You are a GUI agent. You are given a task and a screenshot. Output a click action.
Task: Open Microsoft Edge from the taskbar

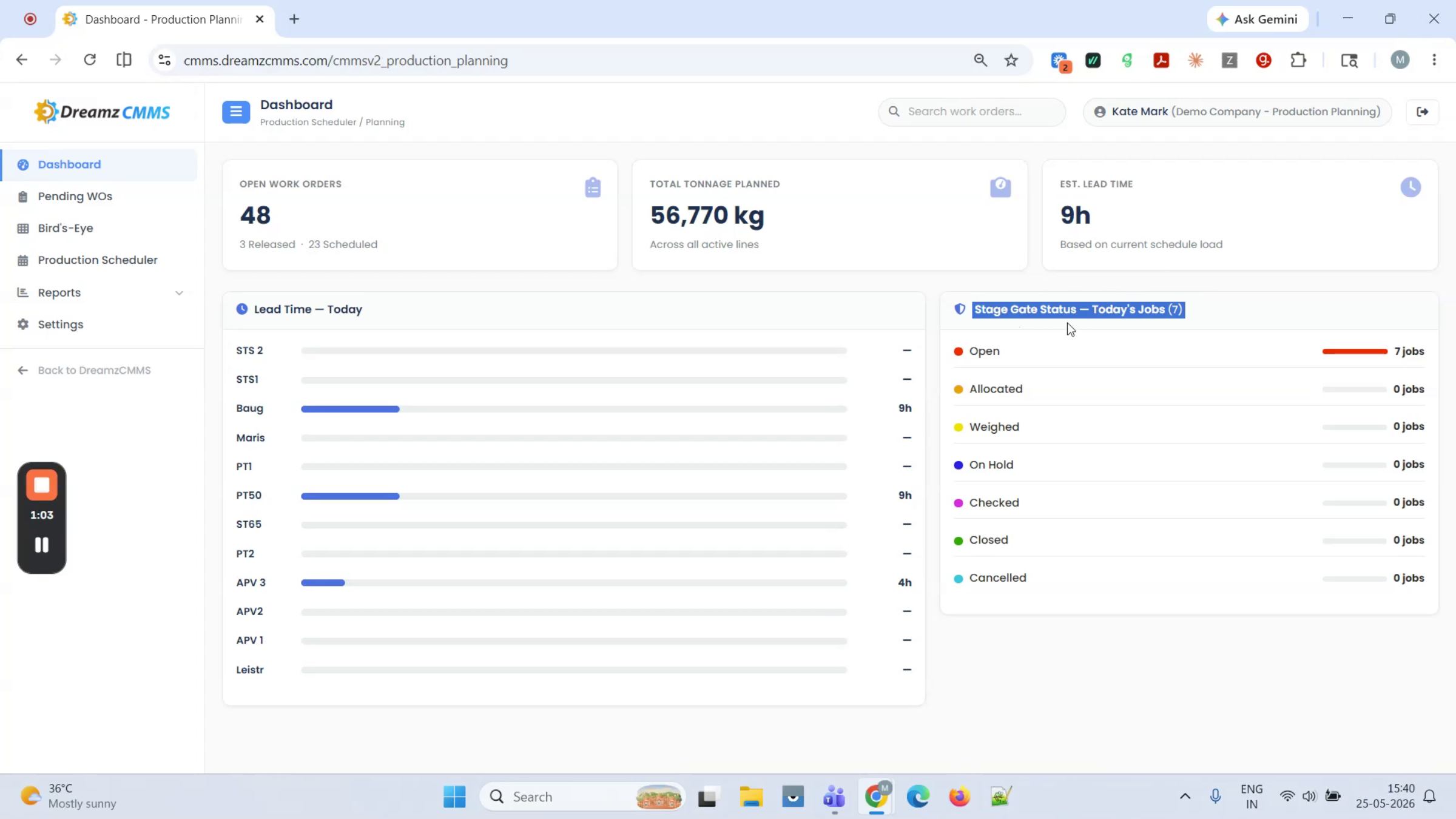point(918,797)
